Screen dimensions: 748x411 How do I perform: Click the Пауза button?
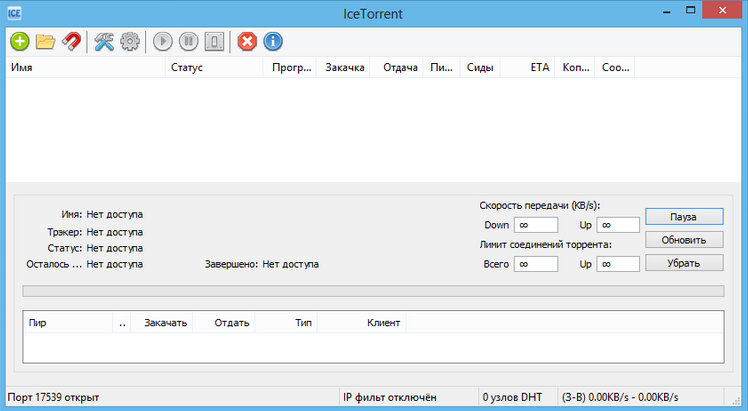pos(684,216)
